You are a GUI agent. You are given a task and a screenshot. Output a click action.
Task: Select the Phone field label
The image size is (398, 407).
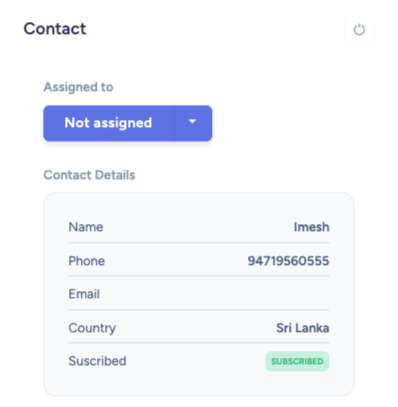point(87,261)
